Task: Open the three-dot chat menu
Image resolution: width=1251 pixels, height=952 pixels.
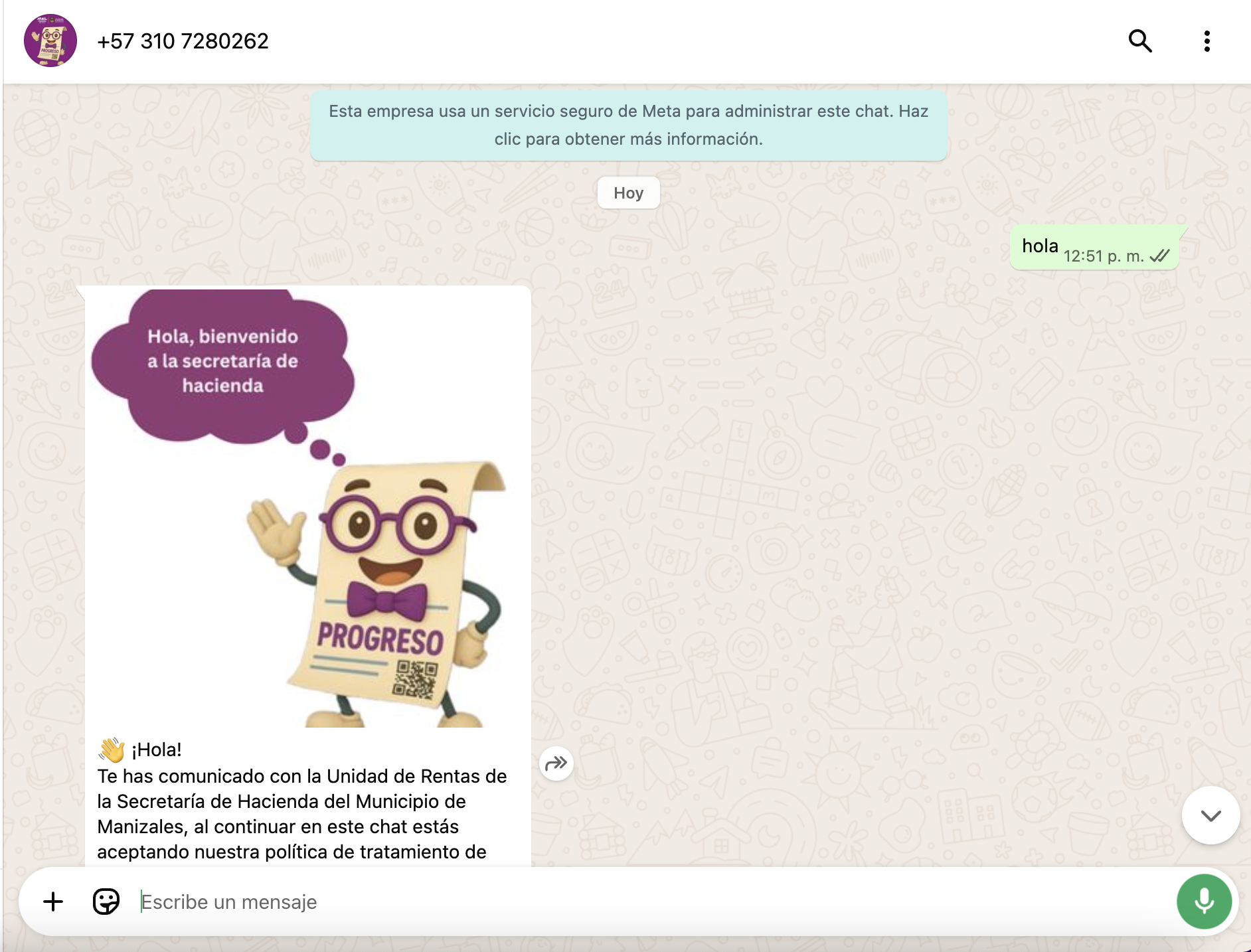Action: 1207,41
